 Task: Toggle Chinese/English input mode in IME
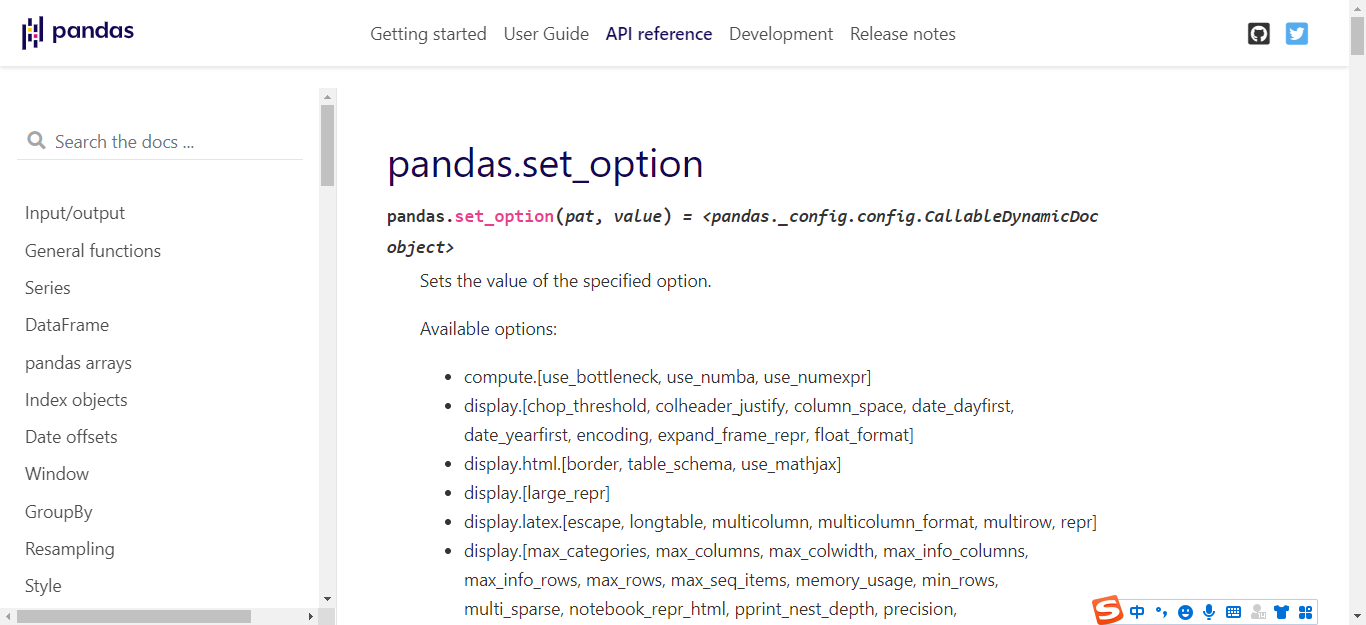1137,612
